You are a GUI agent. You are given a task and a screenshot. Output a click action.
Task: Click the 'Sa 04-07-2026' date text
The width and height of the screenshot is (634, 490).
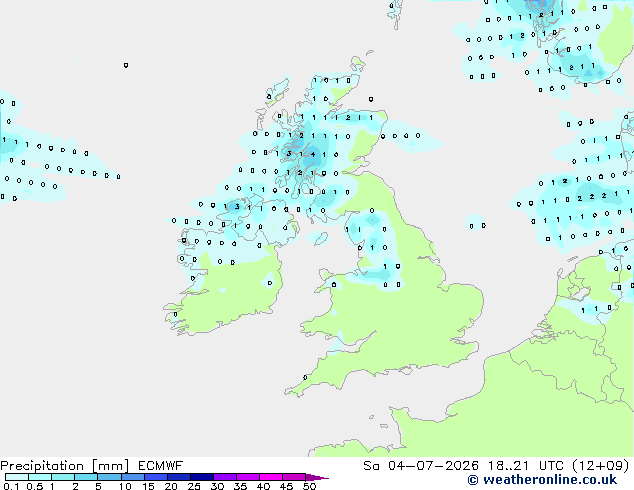[421, 466]
